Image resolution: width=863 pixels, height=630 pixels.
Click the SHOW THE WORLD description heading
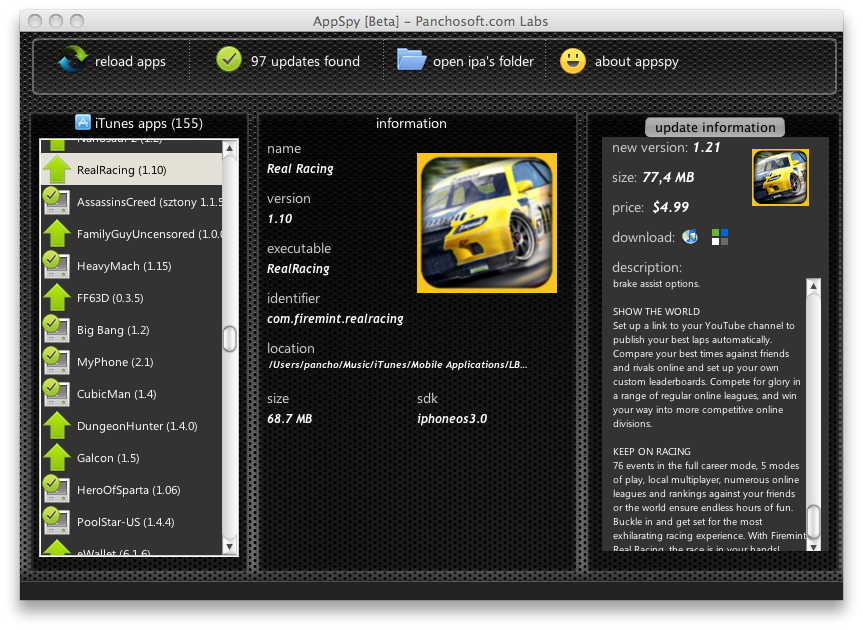656,311
